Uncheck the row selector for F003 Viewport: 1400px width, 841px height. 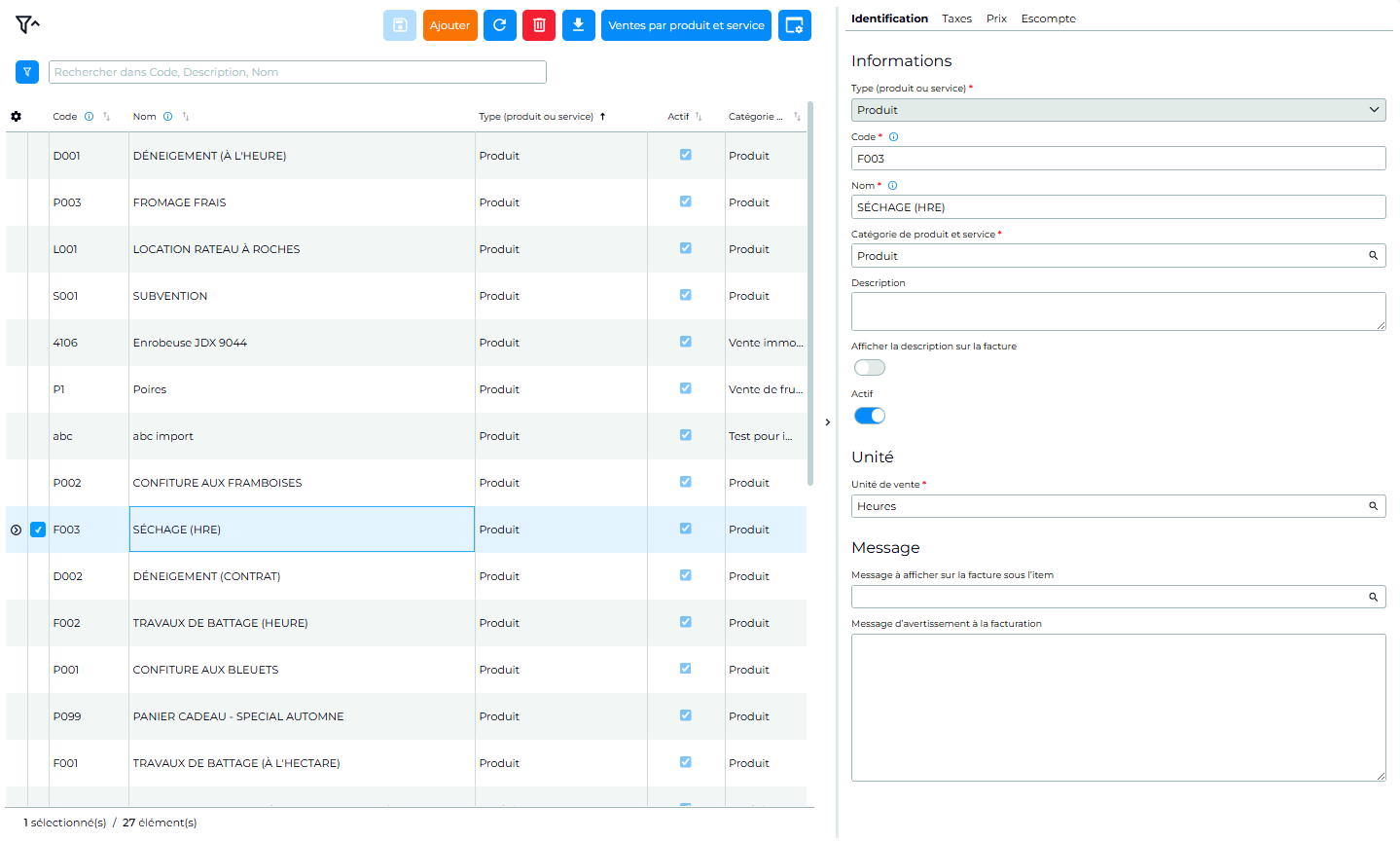pyautogui.click(x=38, y=530)
